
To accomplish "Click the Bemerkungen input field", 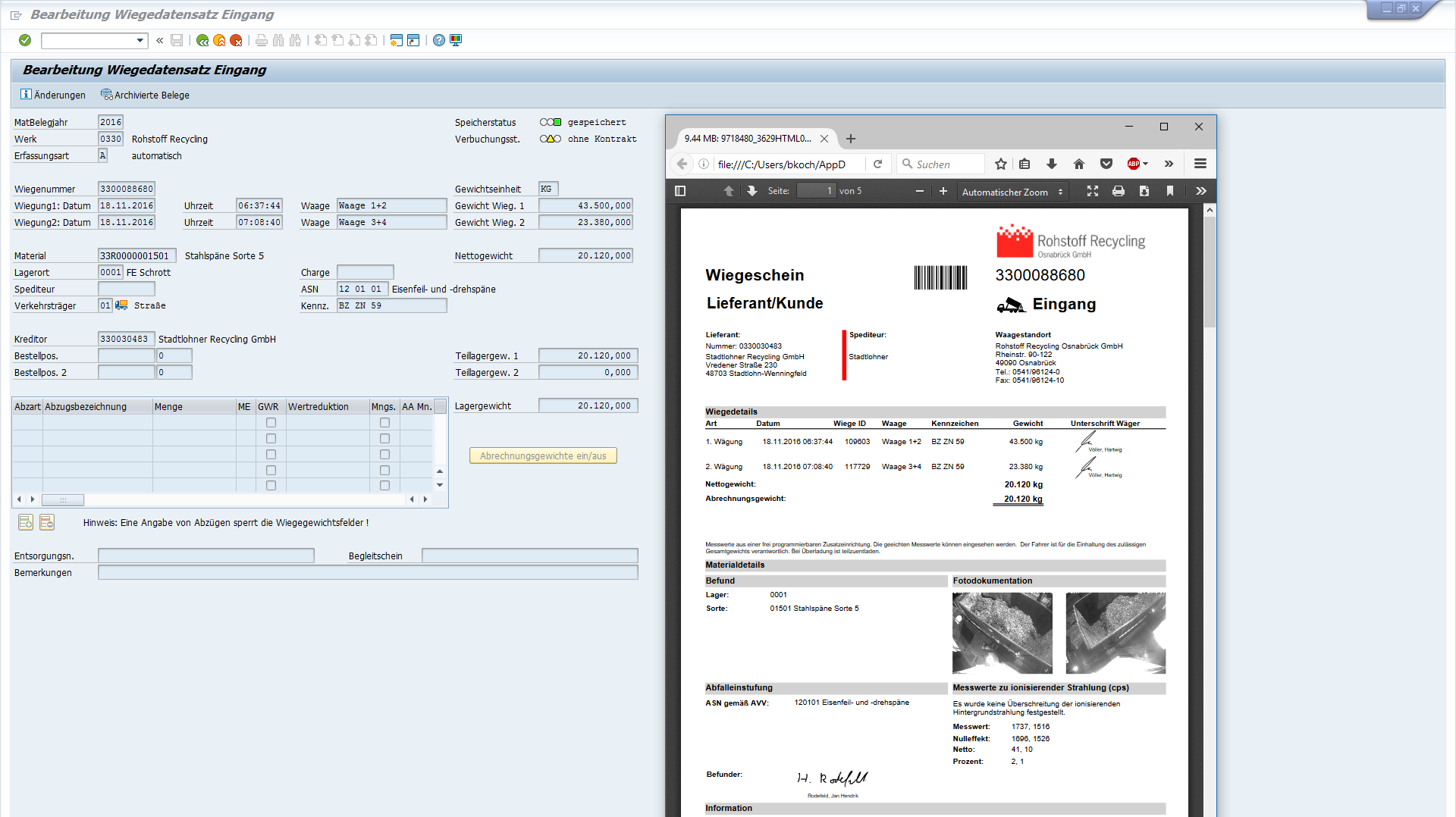I will 368,572.
